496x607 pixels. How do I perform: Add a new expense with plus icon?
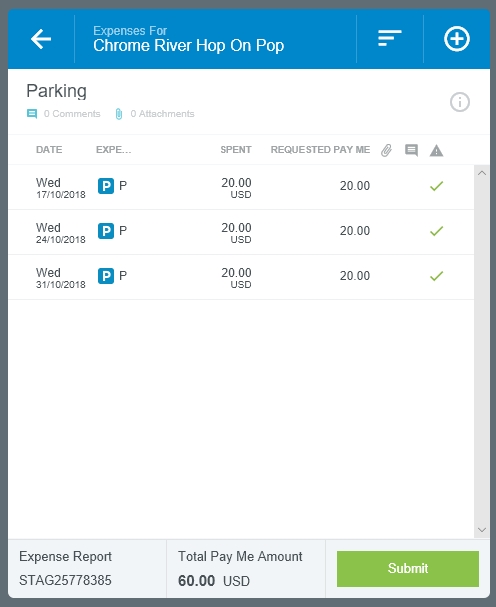457,39
